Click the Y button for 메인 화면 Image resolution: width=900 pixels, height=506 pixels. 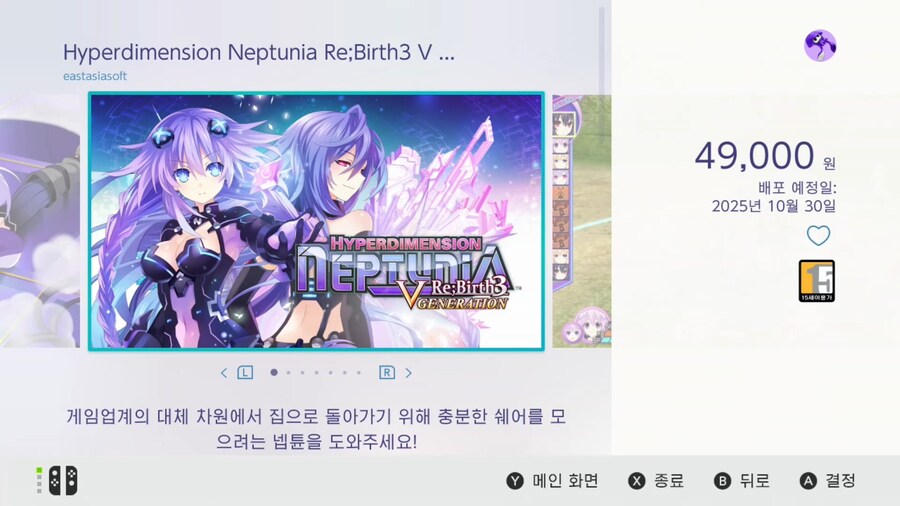515,481
